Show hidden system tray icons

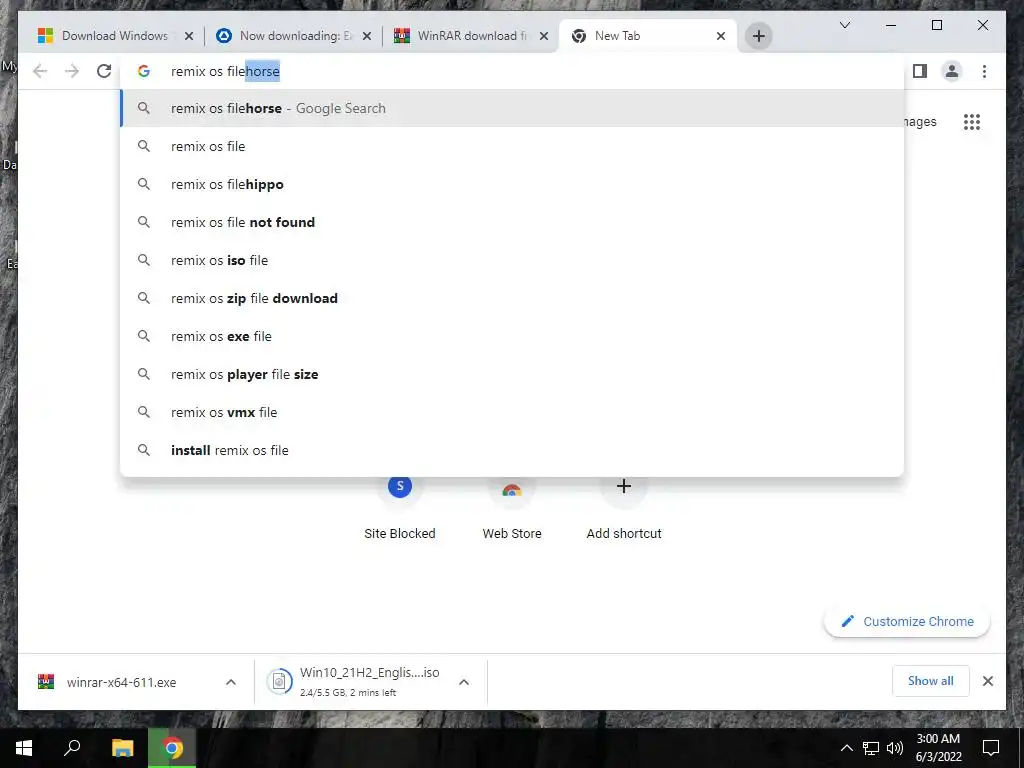(x=846, y=748)
